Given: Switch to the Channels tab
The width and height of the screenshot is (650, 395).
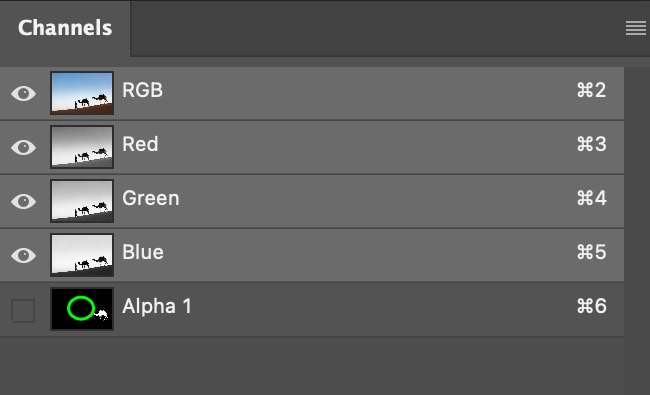Looking at the screenshot, I should pyautogui.click(x=65, y=28).
